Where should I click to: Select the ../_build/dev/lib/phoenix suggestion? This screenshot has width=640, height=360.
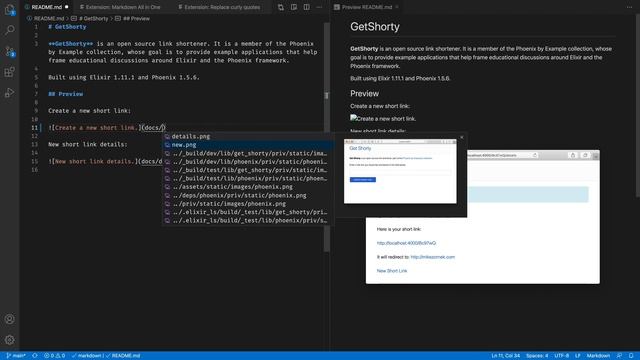coord(249,162)
